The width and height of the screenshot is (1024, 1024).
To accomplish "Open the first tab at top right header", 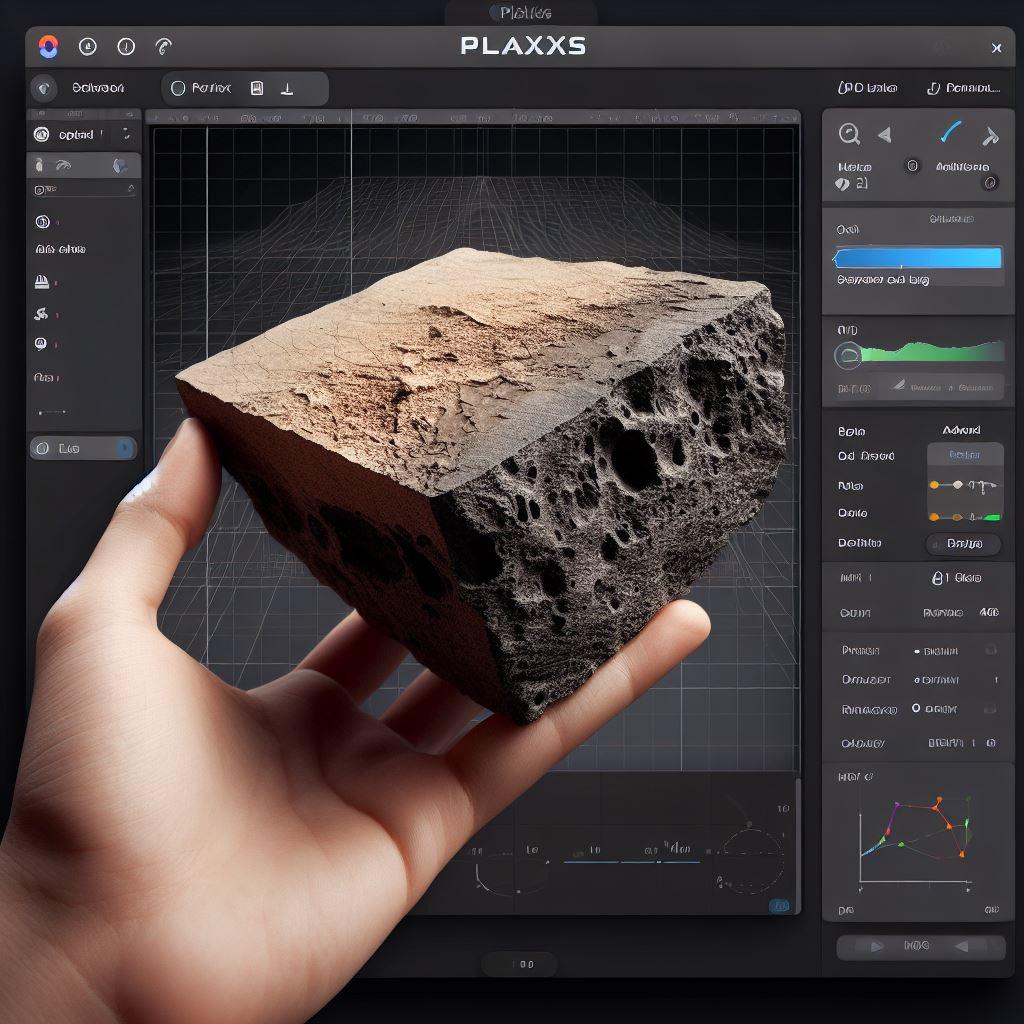I will (866, 88).
